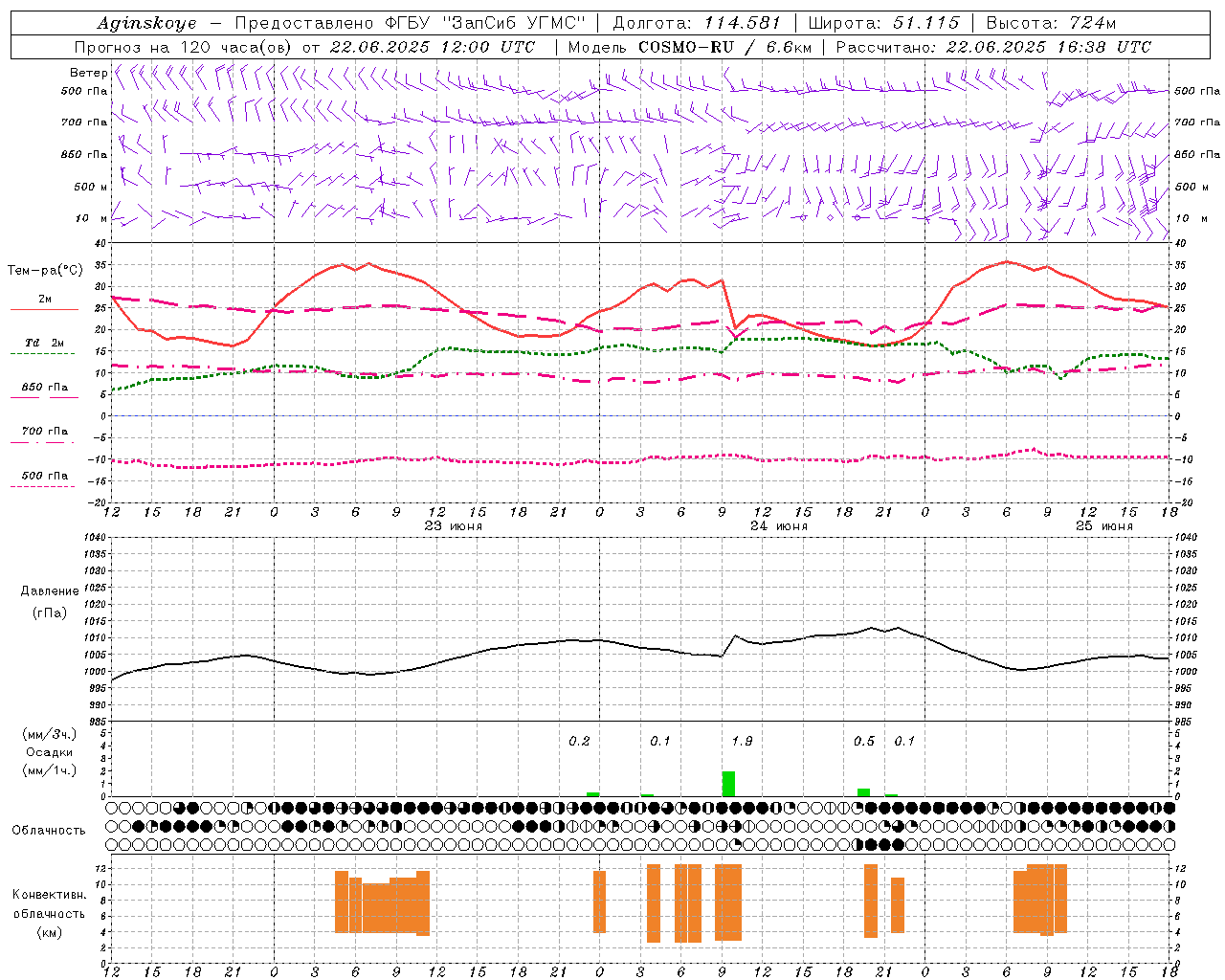Click the Ветер wind panel label
The image size is (1225, 980).
[x=88, y=73]
